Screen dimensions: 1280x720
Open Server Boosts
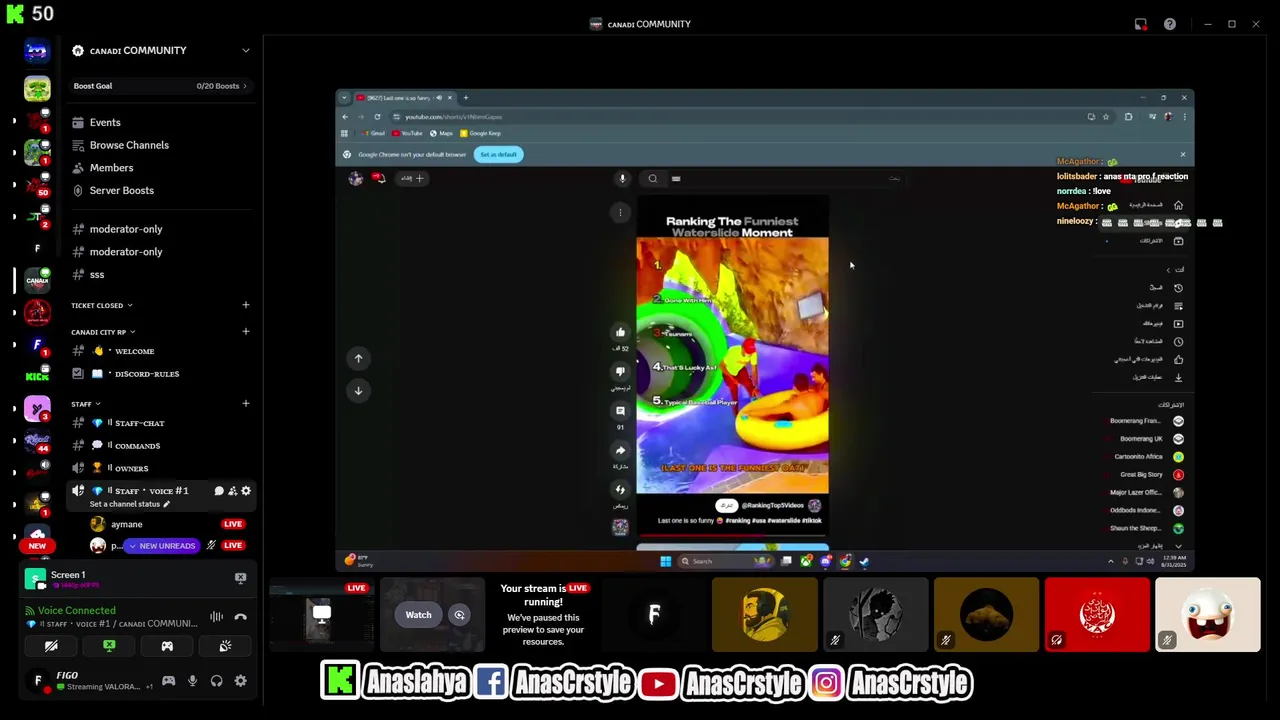[x=121, y=190]
